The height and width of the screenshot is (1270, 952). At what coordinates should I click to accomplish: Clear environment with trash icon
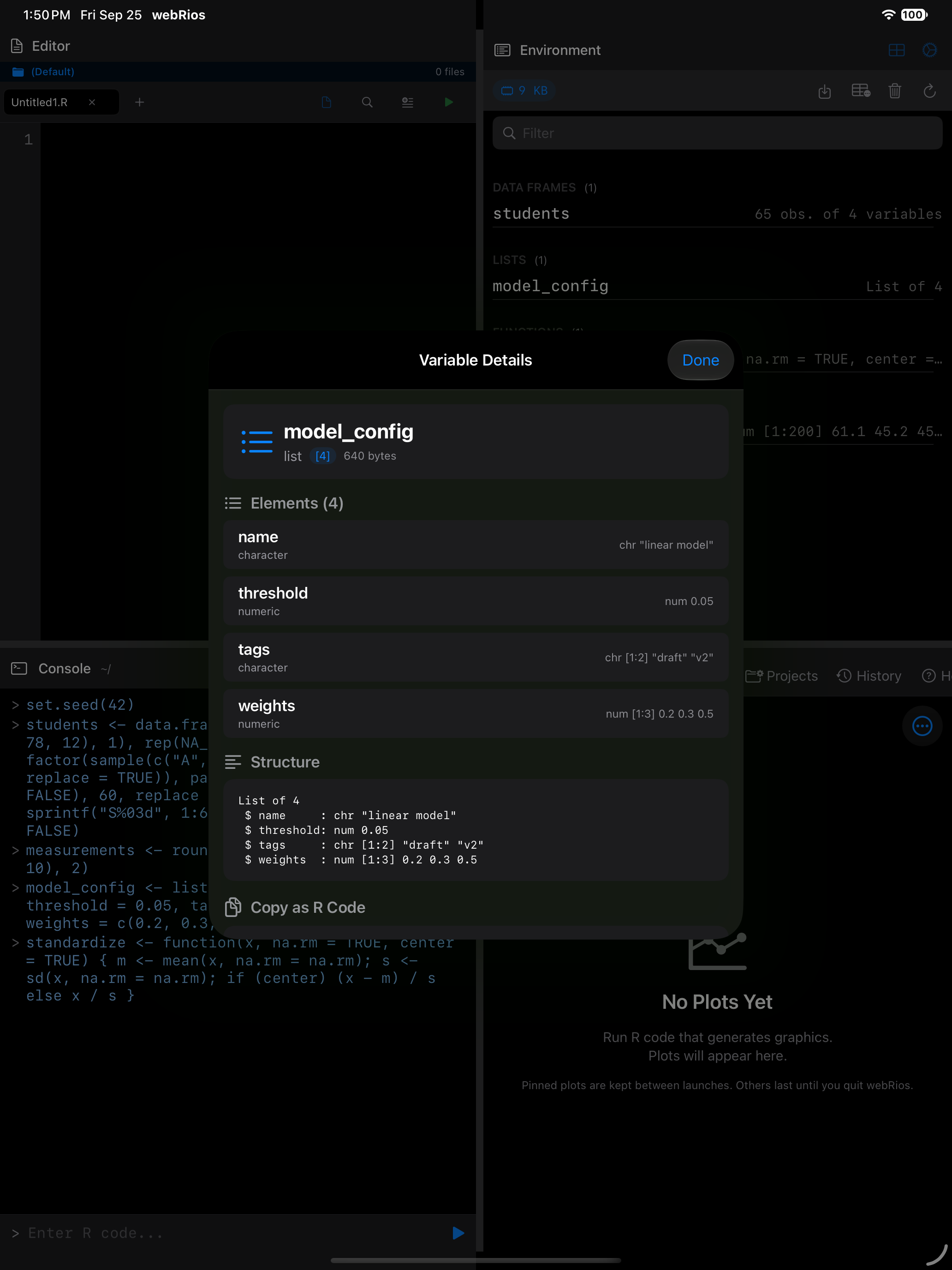pyautogui.click(x=895, y=91)
